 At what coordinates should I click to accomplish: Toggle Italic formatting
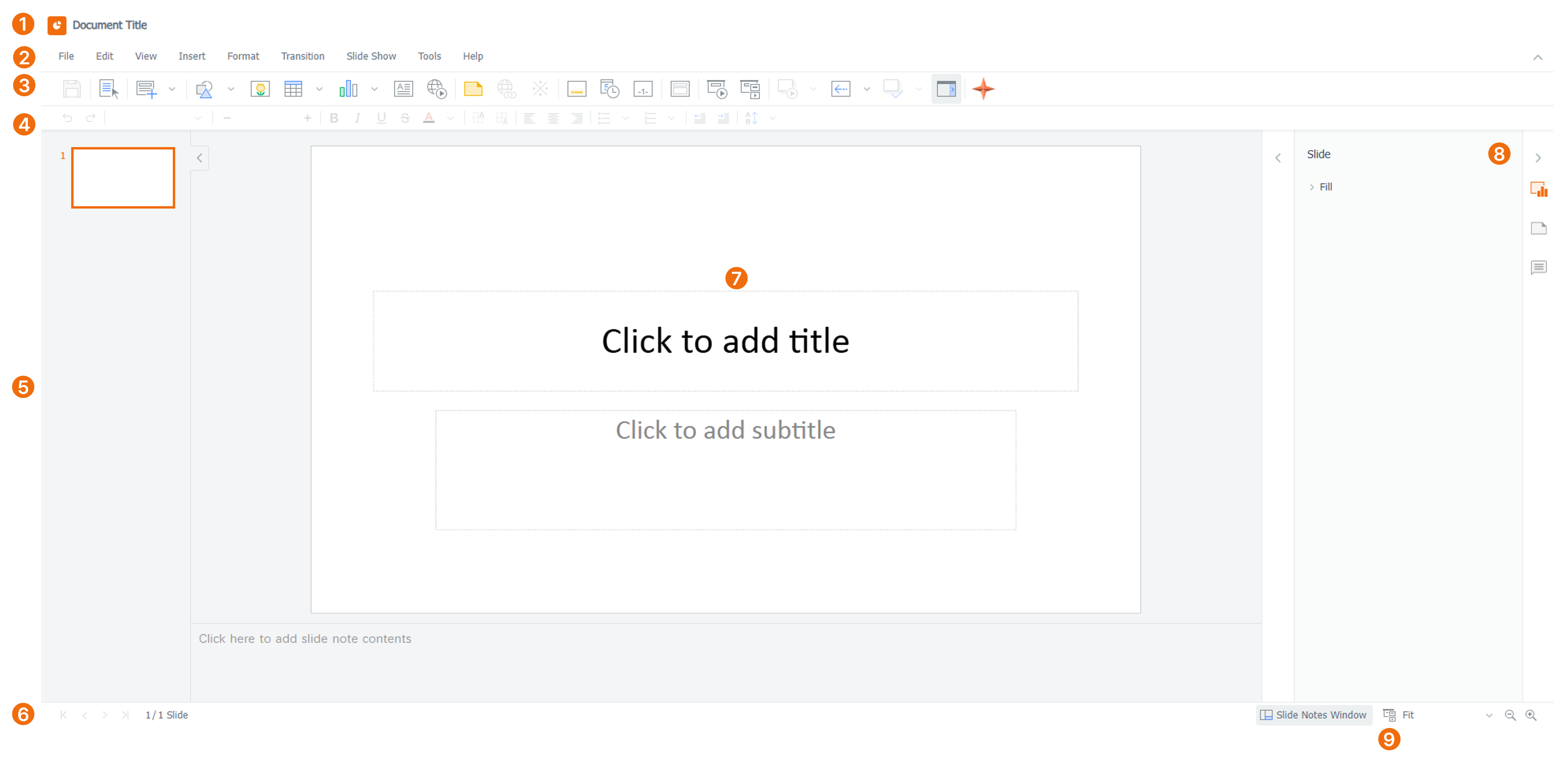[x=357, y=118]
